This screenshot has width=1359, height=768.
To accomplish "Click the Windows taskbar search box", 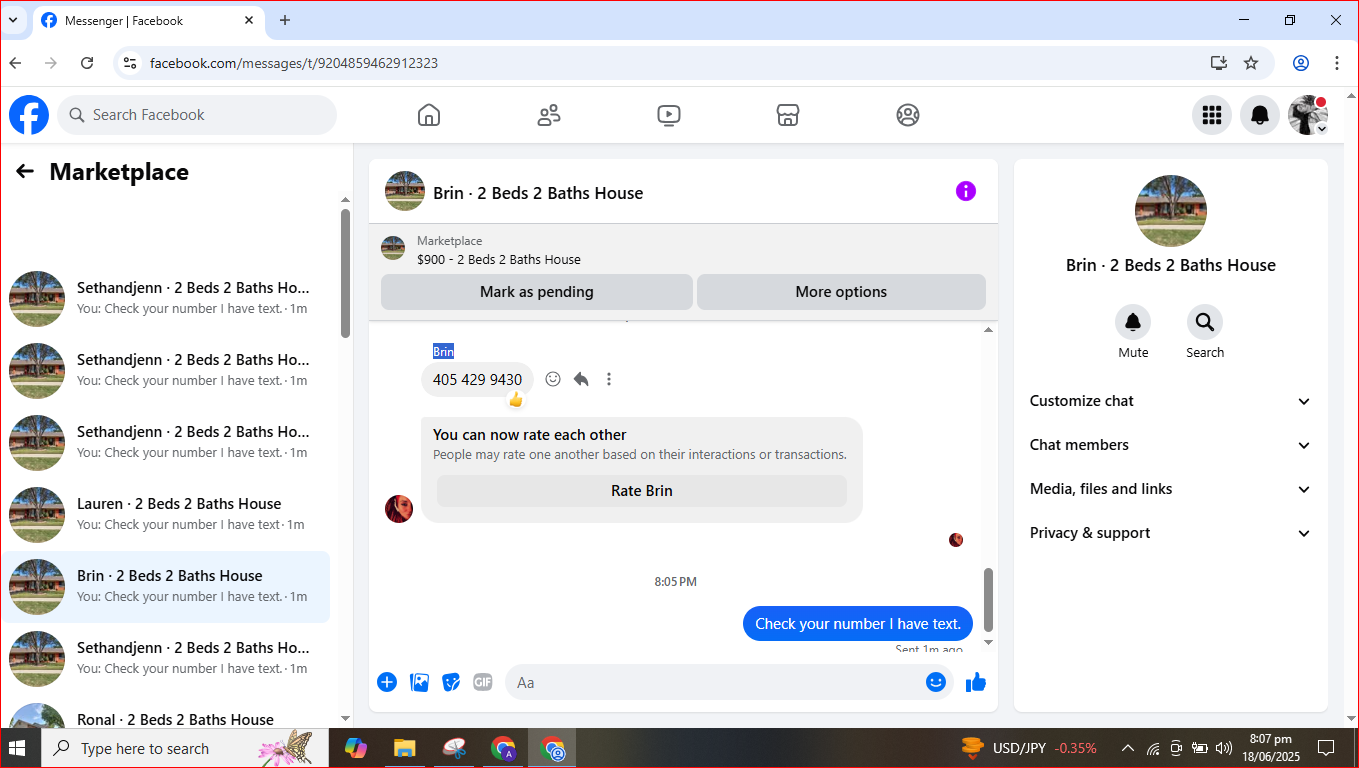I will [x=185, y=748].
